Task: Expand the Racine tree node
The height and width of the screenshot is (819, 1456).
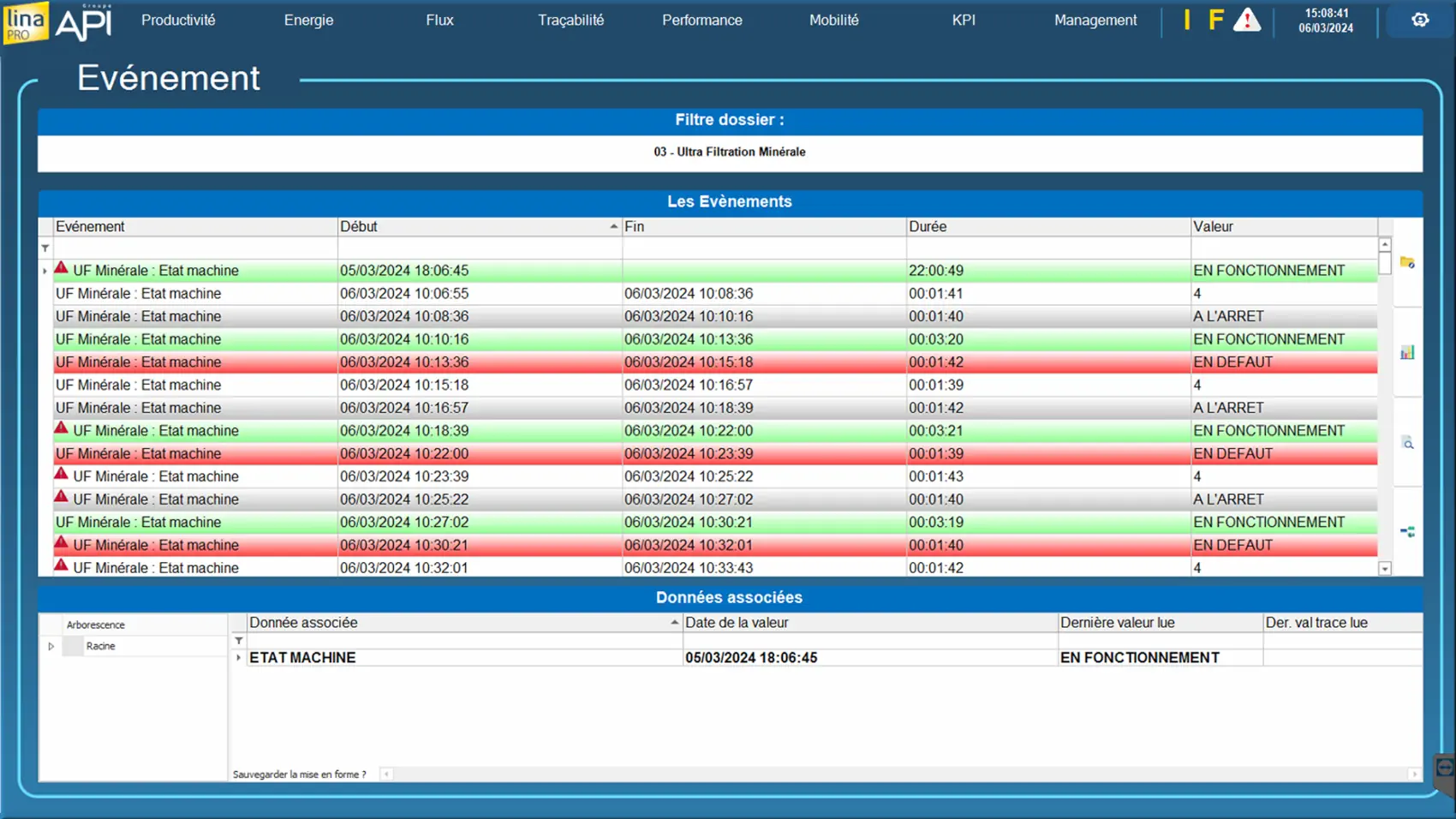Action: coord(51,646)
